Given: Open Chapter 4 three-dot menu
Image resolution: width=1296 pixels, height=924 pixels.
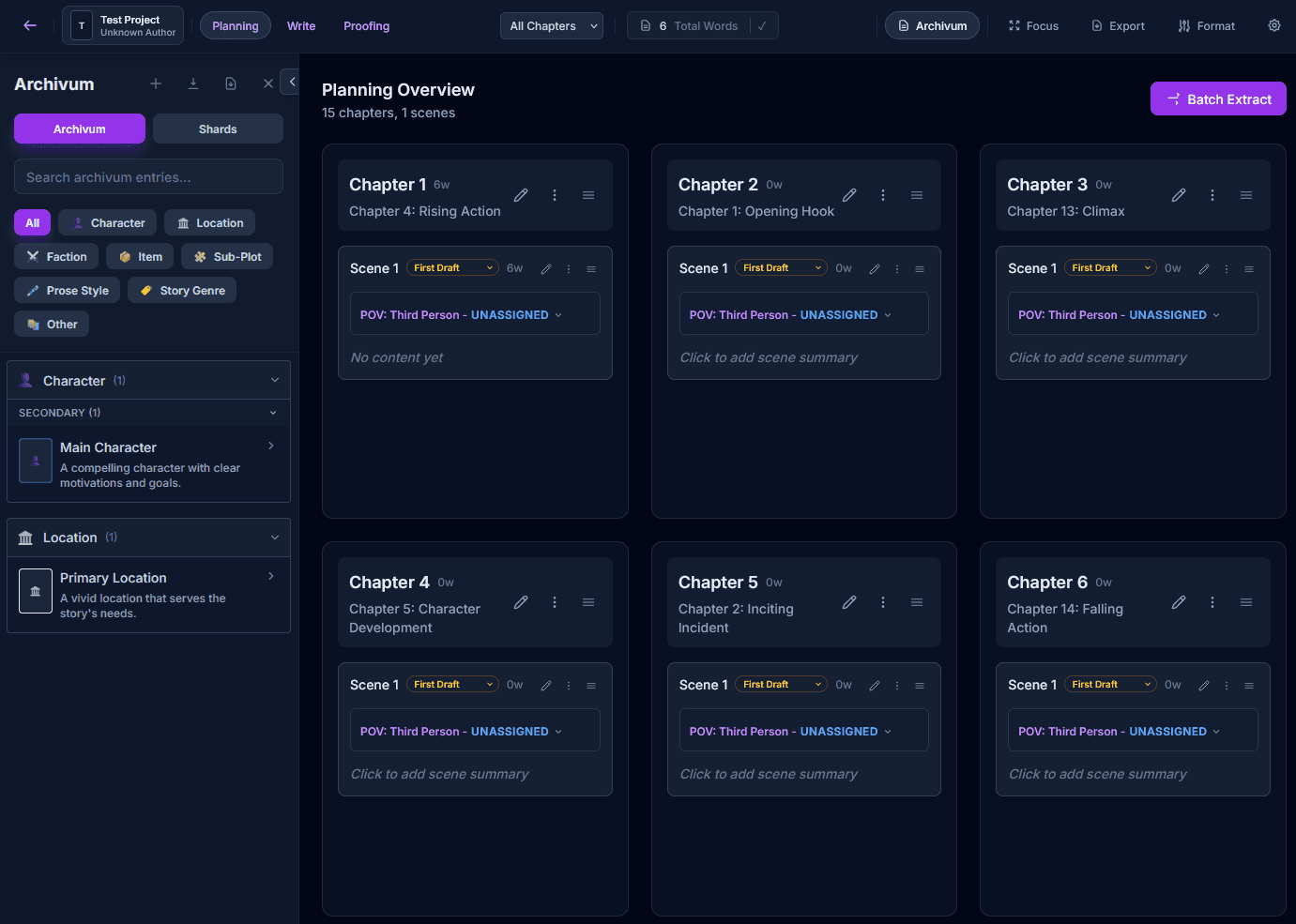Looking at the screenshot, I should (x=555, y=602).
